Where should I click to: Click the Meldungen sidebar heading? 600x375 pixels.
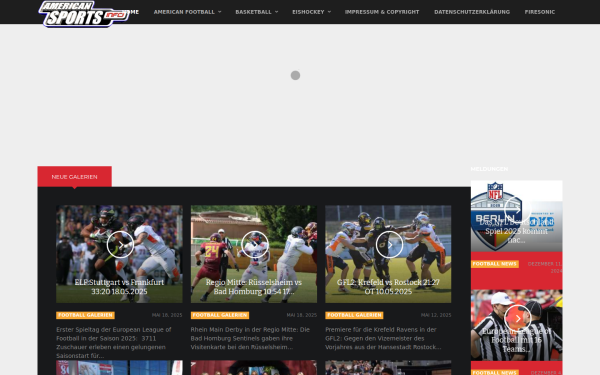pos(489,169)
